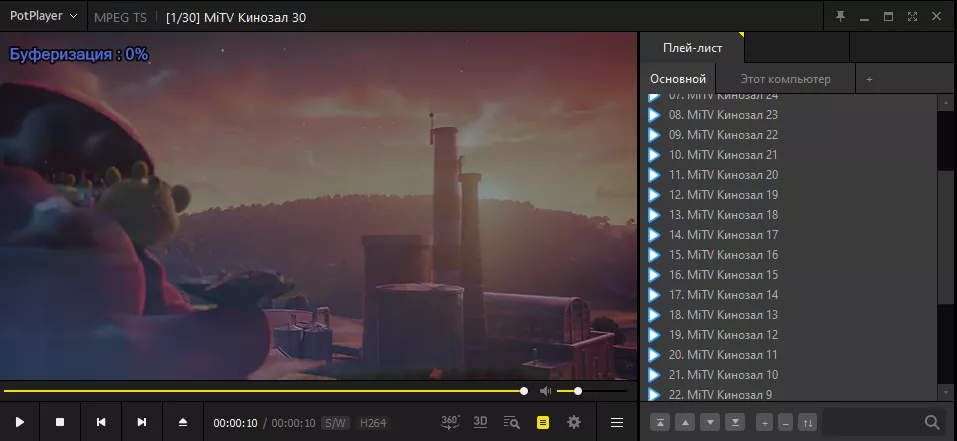Select playlist item 11. MiTV Кинозал 20
The image size is (957, 441).
tap(790, 175)
